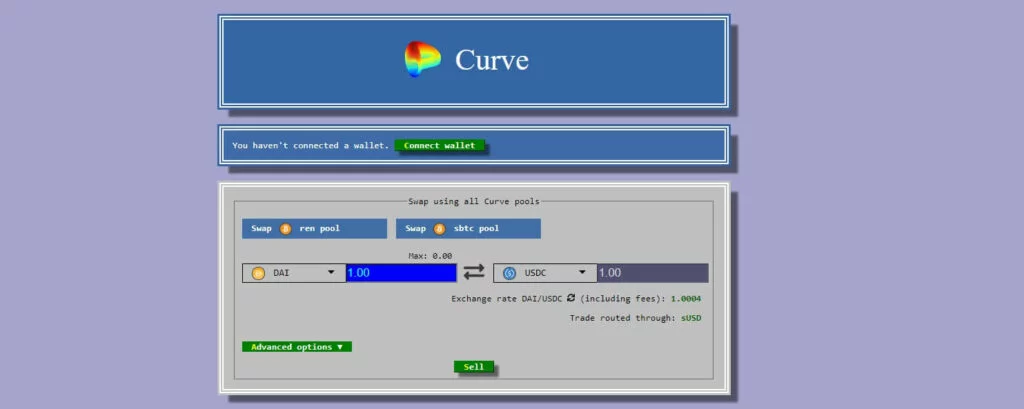Flip the exchange rate with refresh icon
This screenshot has height=409, width=1024.
tap(571, 298)
